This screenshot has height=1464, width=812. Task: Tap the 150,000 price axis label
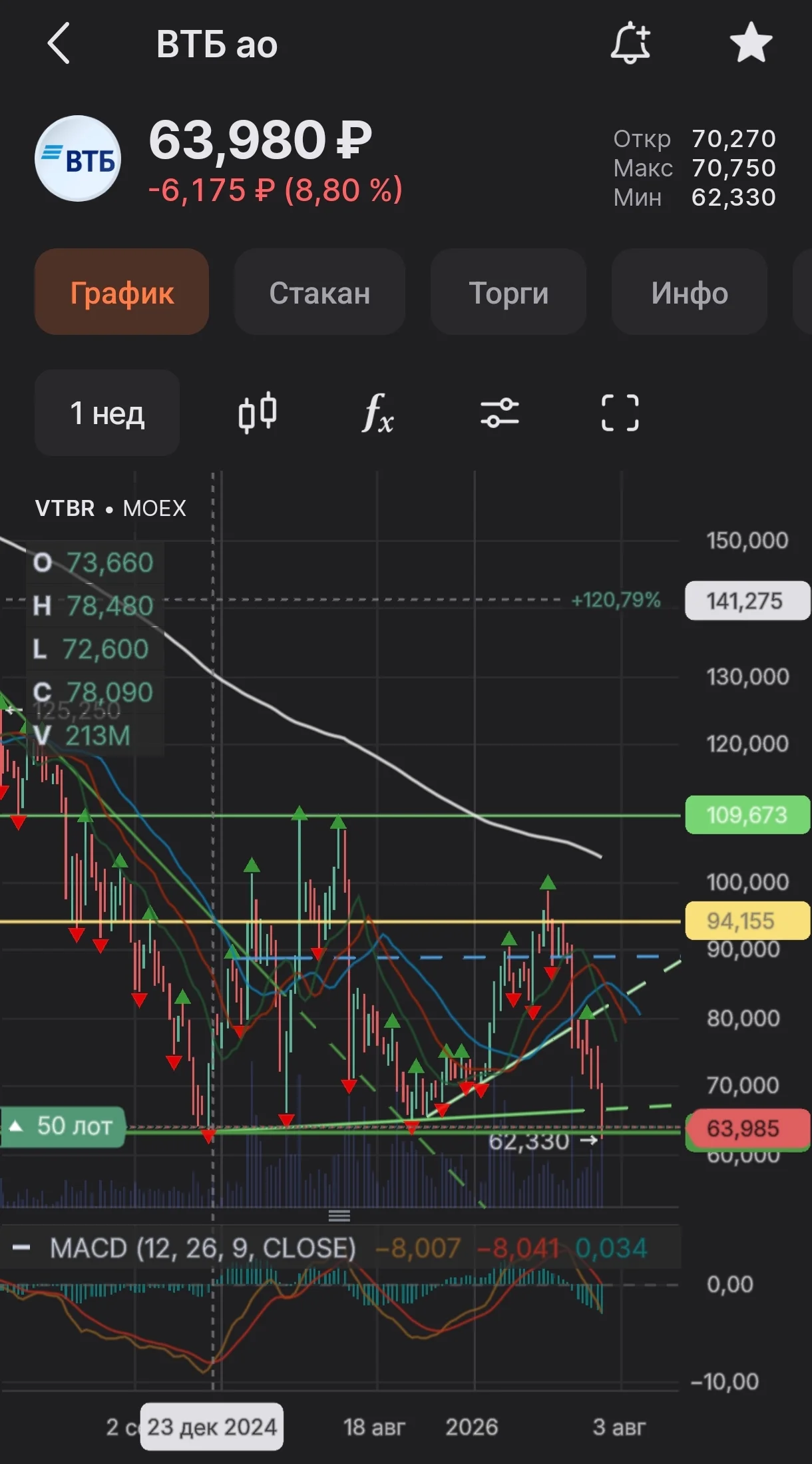[747, 540]
